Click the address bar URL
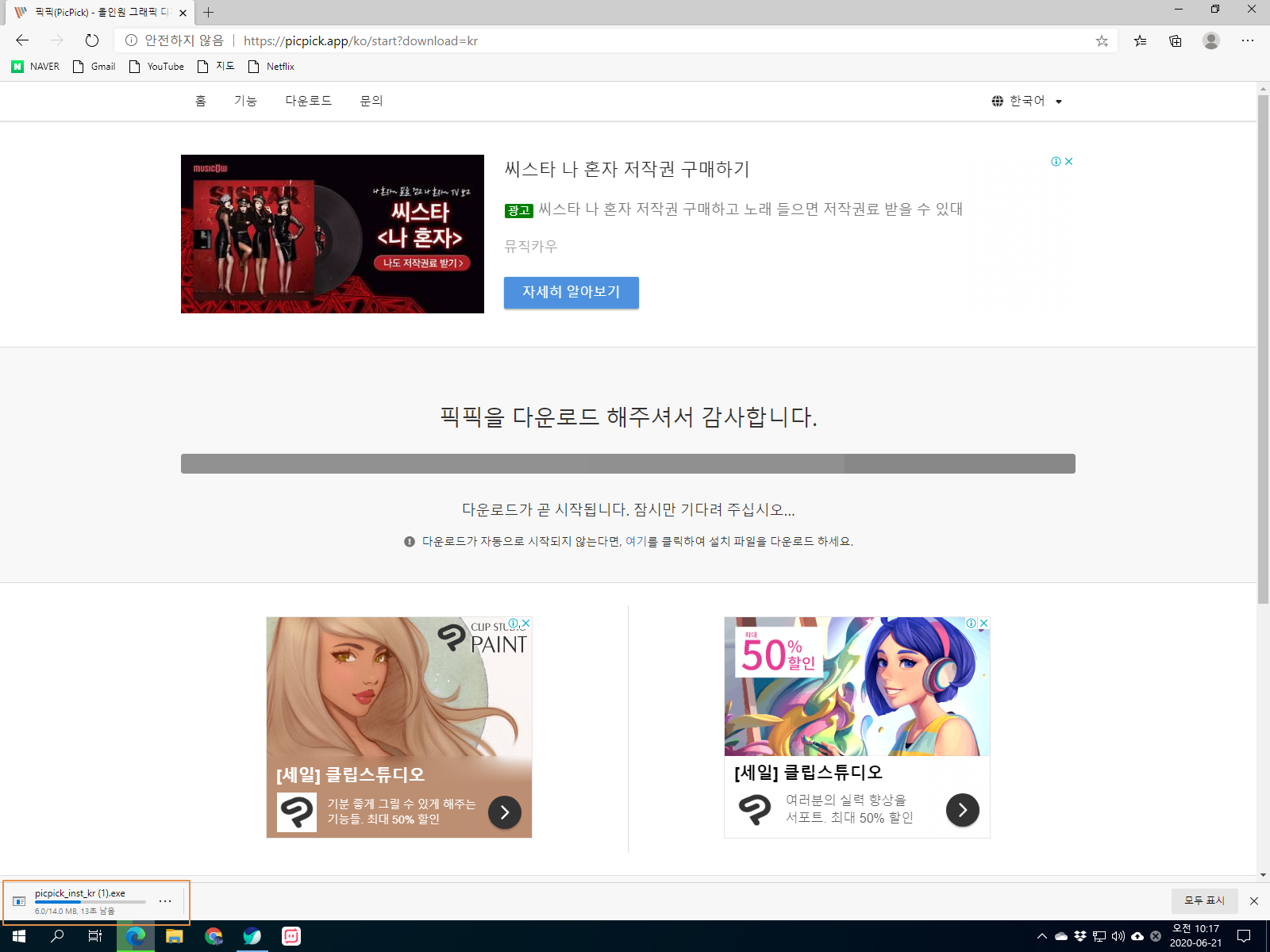Viewport: 1270px width, 952px height. (x=360, y=40)
